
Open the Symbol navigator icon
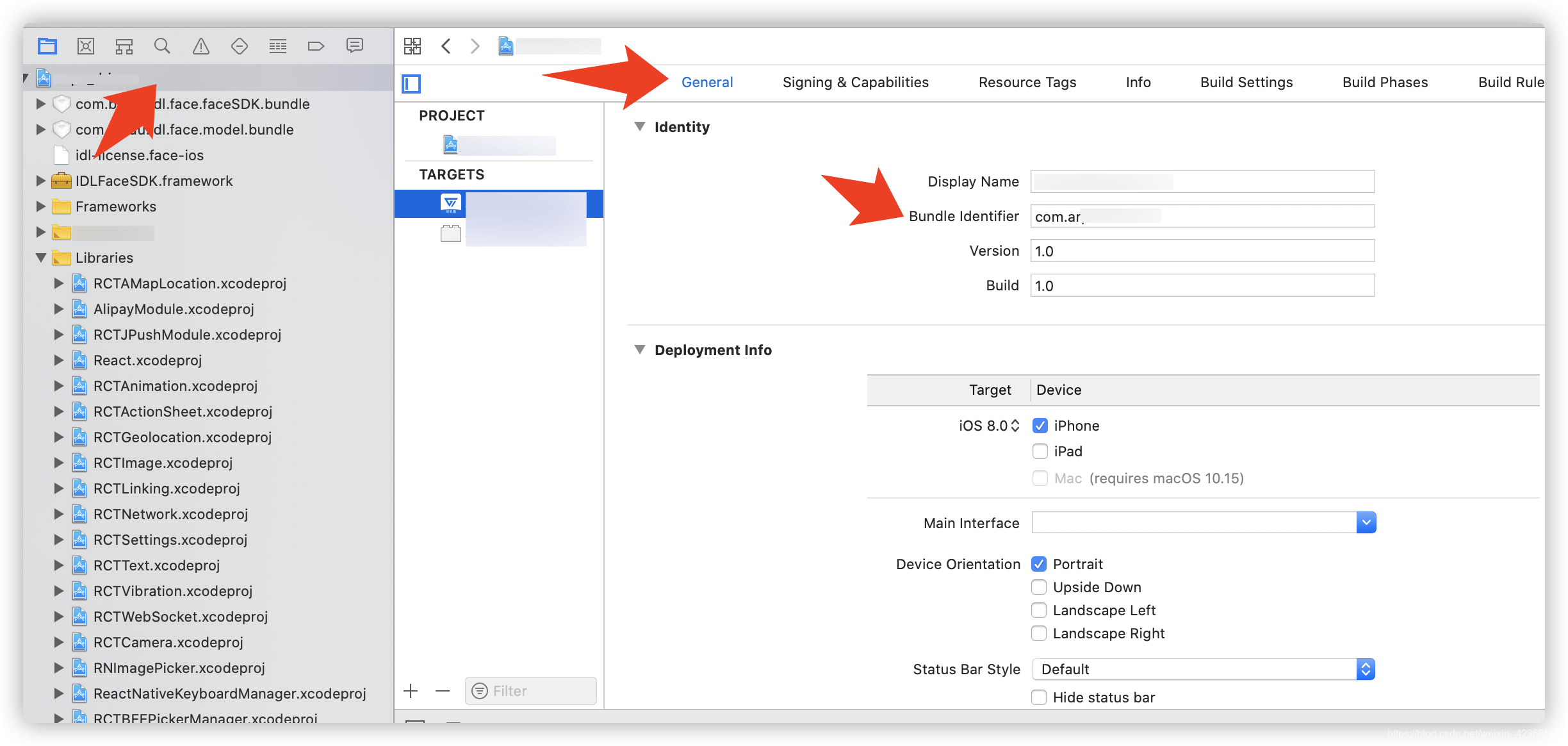[124, 46]
